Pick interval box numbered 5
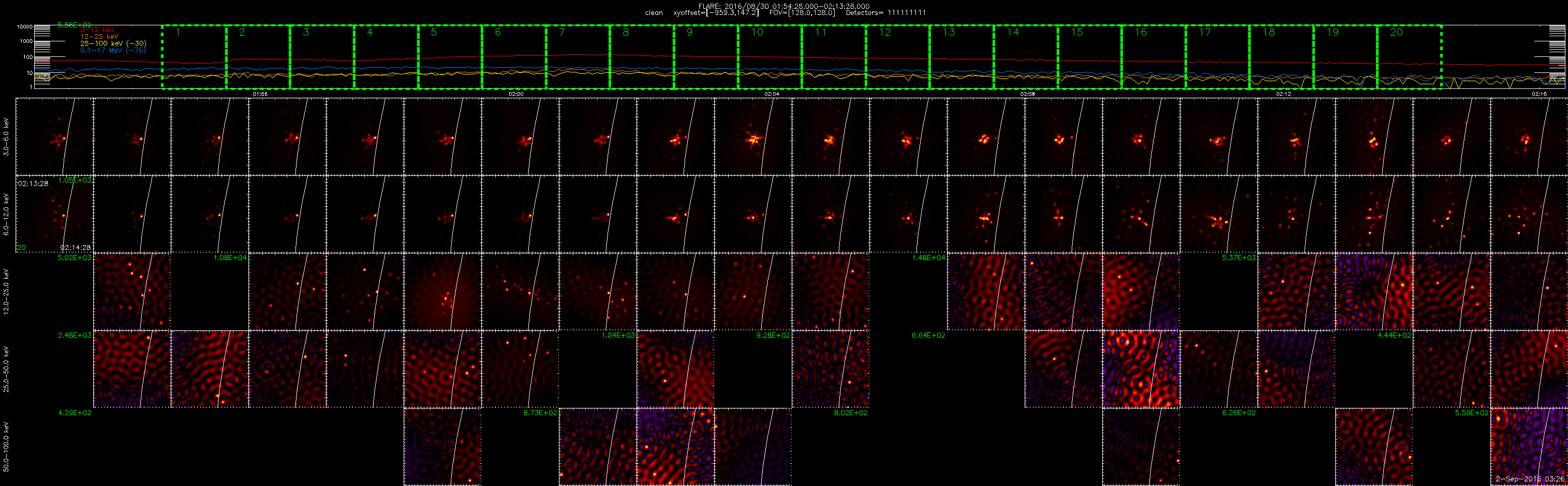 450,57
